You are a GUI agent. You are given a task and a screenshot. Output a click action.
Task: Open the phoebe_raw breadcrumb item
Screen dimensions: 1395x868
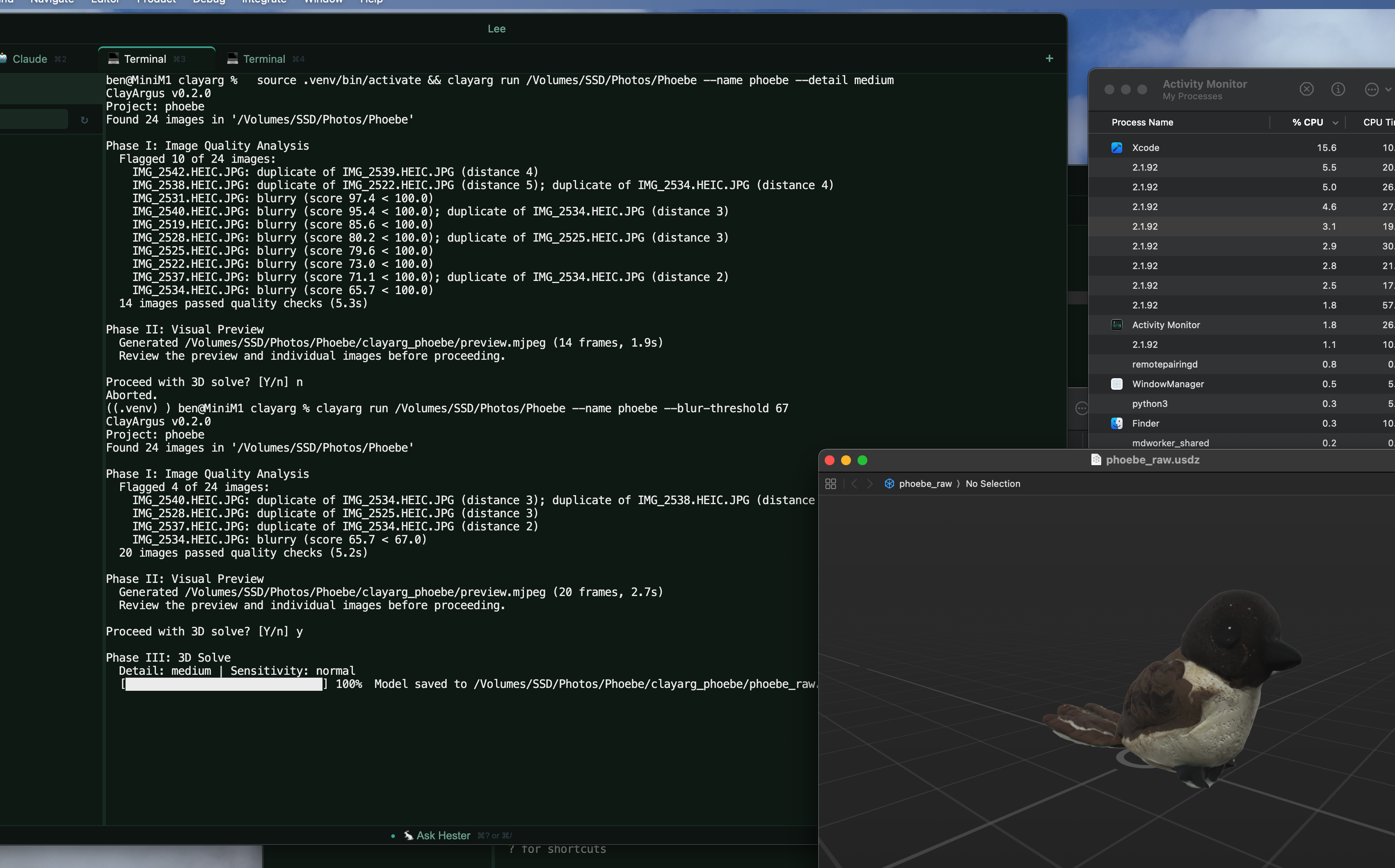925,483
